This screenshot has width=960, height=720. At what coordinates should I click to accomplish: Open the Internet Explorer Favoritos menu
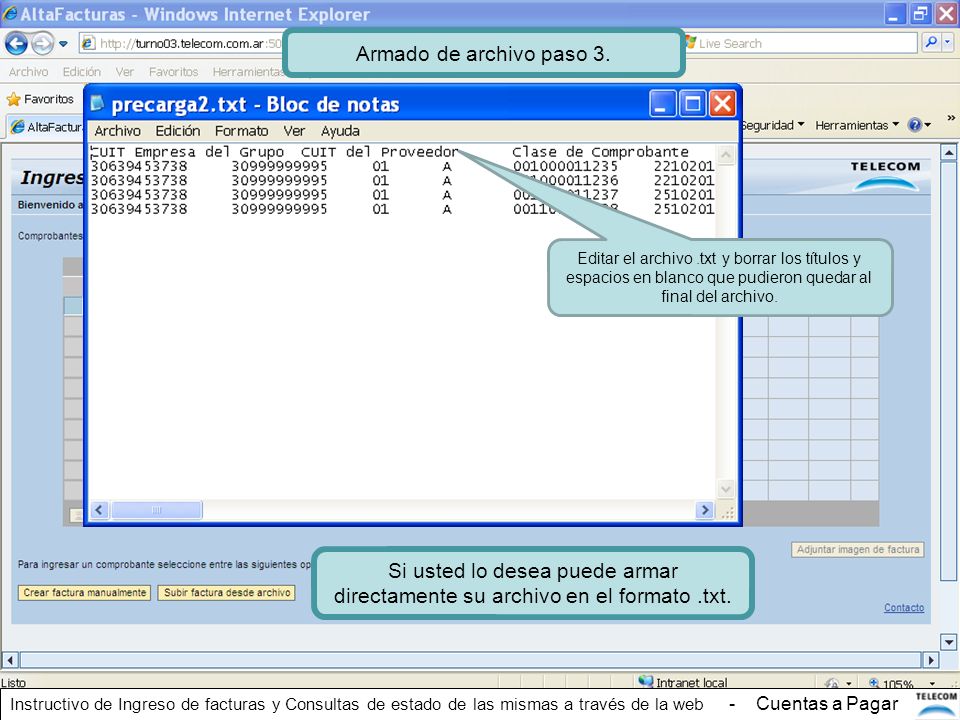173,72
